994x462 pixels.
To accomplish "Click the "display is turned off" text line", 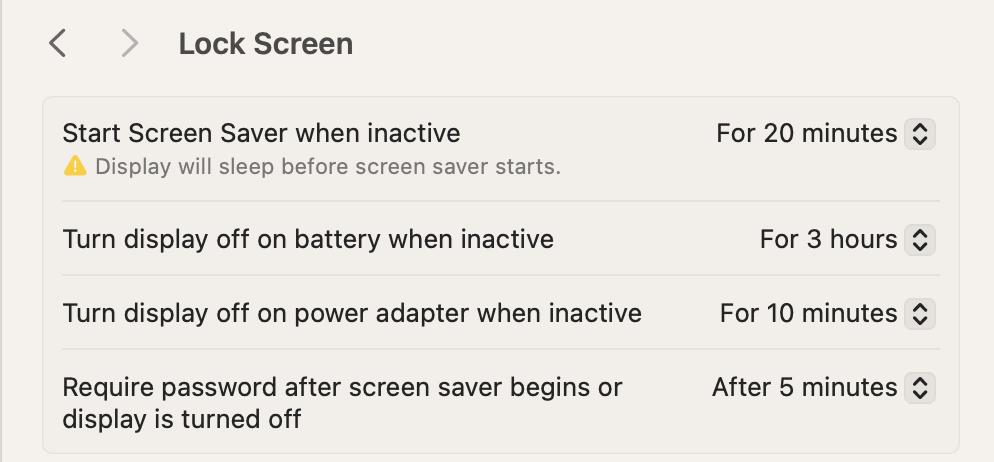I will [x=181, y=418].
